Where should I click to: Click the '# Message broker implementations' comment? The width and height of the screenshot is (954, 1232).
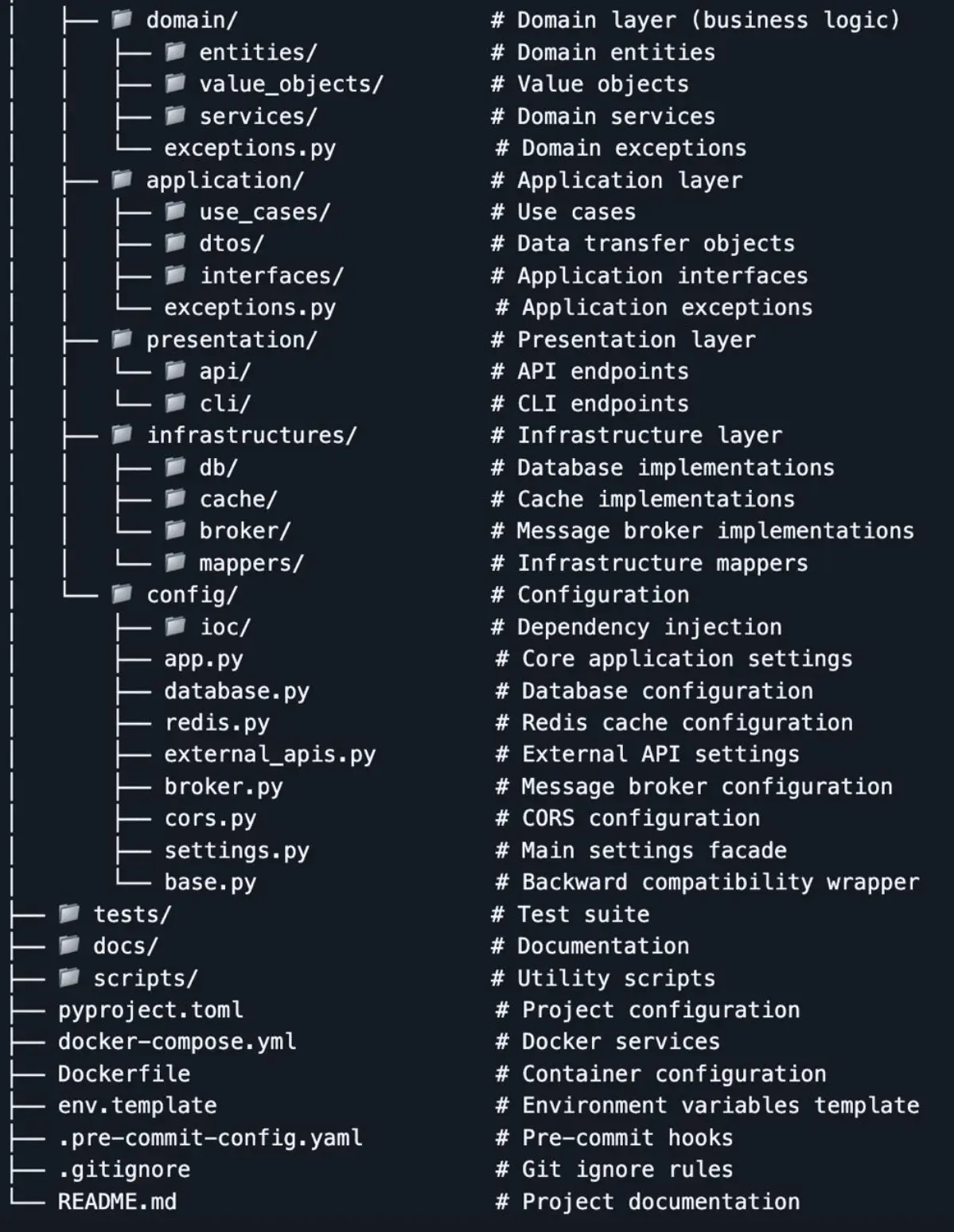click(x=703, y=530)
